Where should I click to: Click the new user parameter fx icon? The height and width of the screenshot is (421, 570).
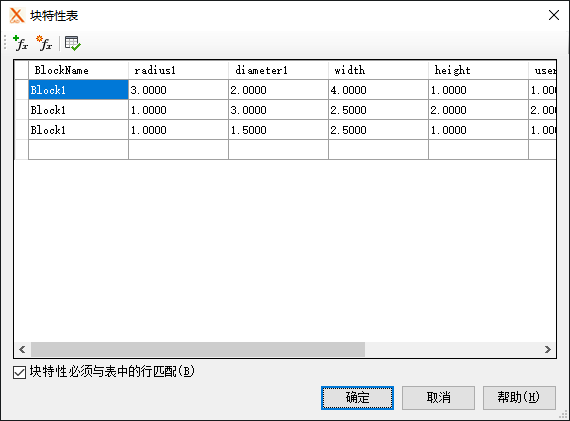tap(44, 43)
